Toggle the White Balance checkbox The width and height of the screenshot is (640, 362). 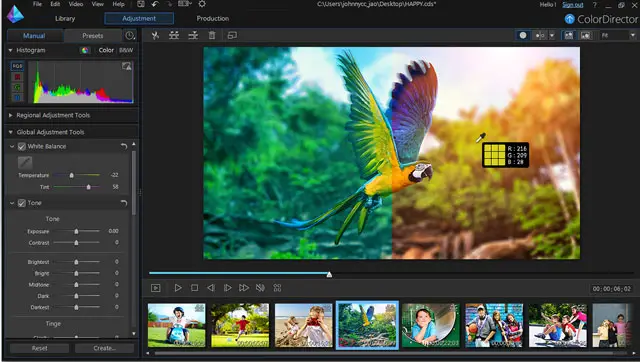click(x=22, y=147)
